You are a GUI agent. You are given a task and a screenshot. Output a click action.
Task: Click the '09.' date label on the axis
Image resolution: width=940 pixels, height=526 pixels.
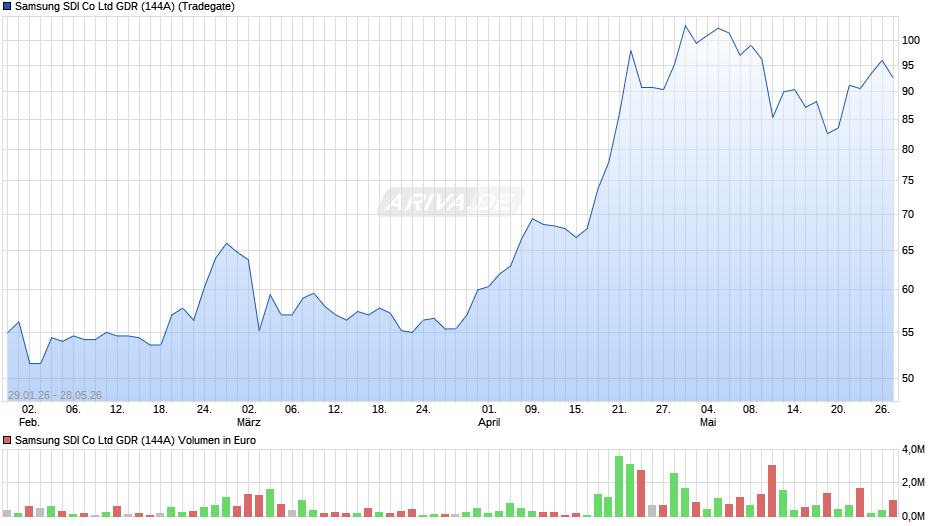[532, 409]
